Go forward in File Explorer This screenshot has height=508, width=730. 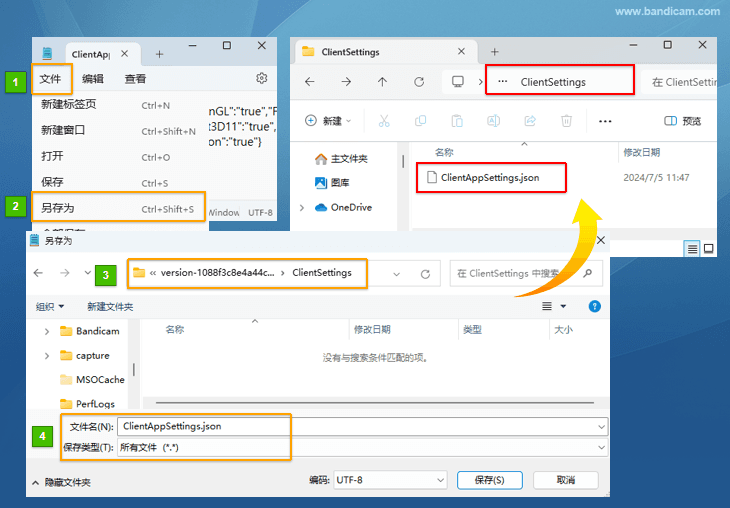pos(346,82)
